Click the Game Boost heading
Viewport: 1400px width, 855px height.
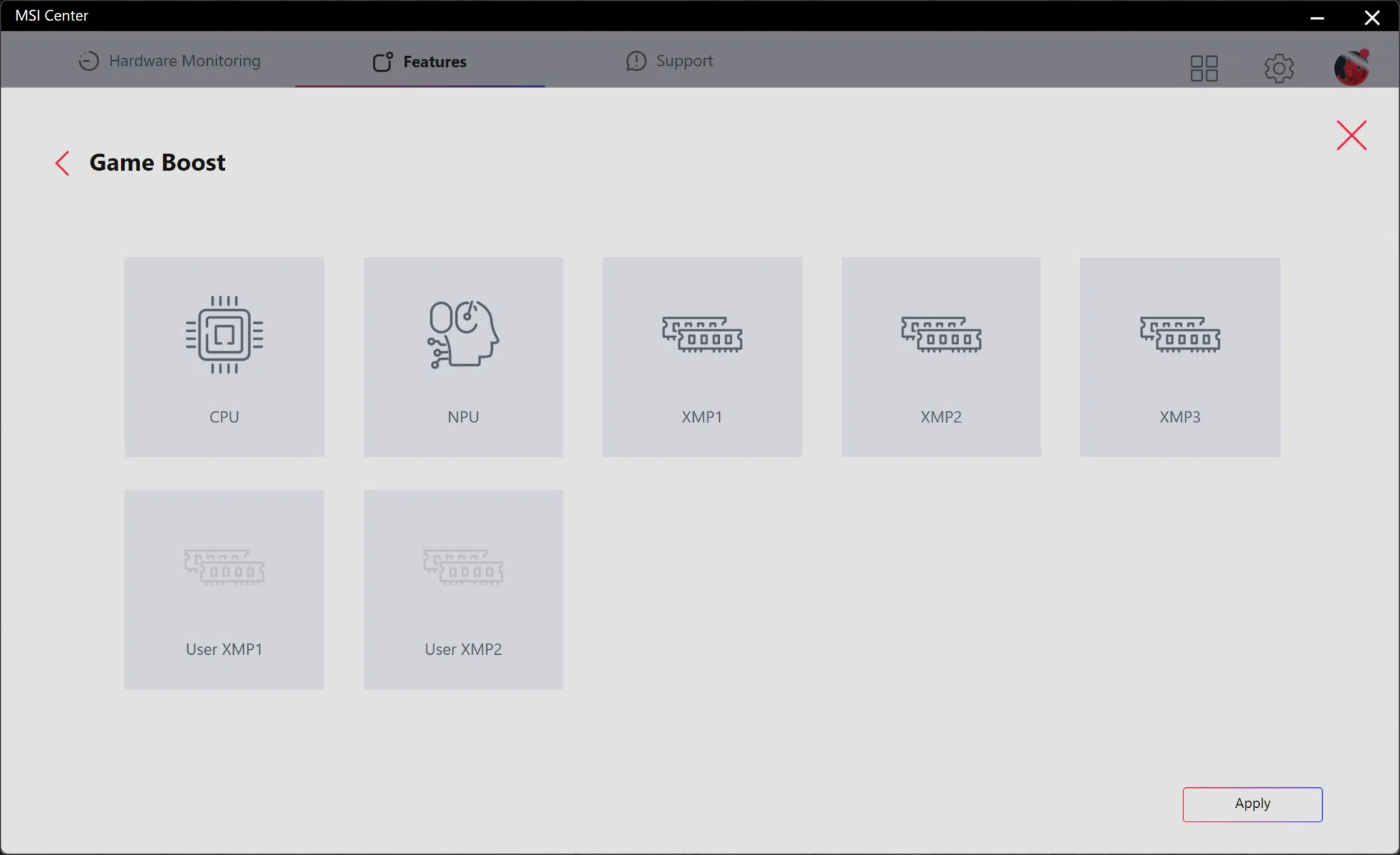pos(157,163)
